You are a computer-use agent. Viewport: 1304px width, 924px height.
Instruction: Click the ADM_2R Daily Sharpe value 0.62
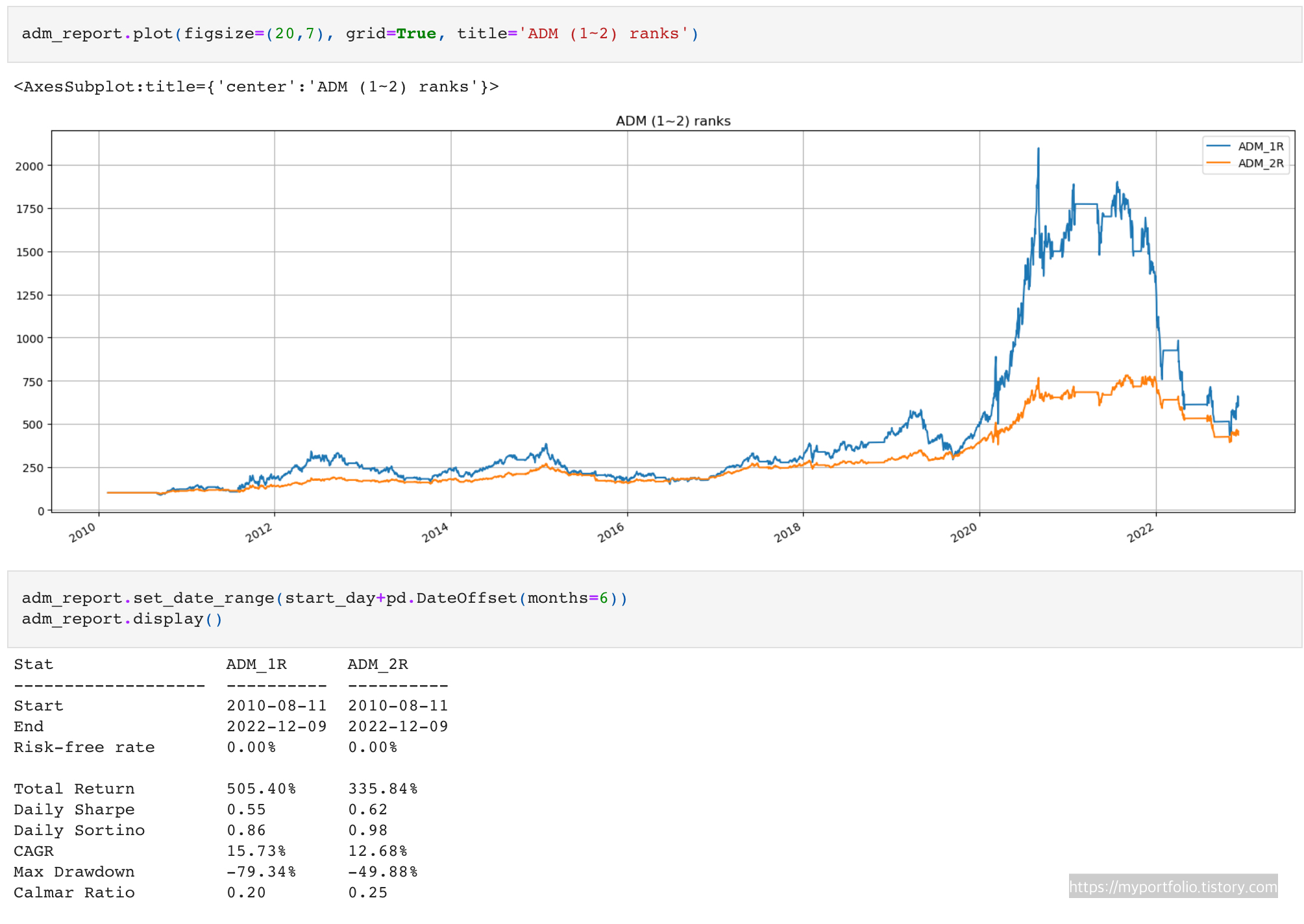(x=367, y=810)
